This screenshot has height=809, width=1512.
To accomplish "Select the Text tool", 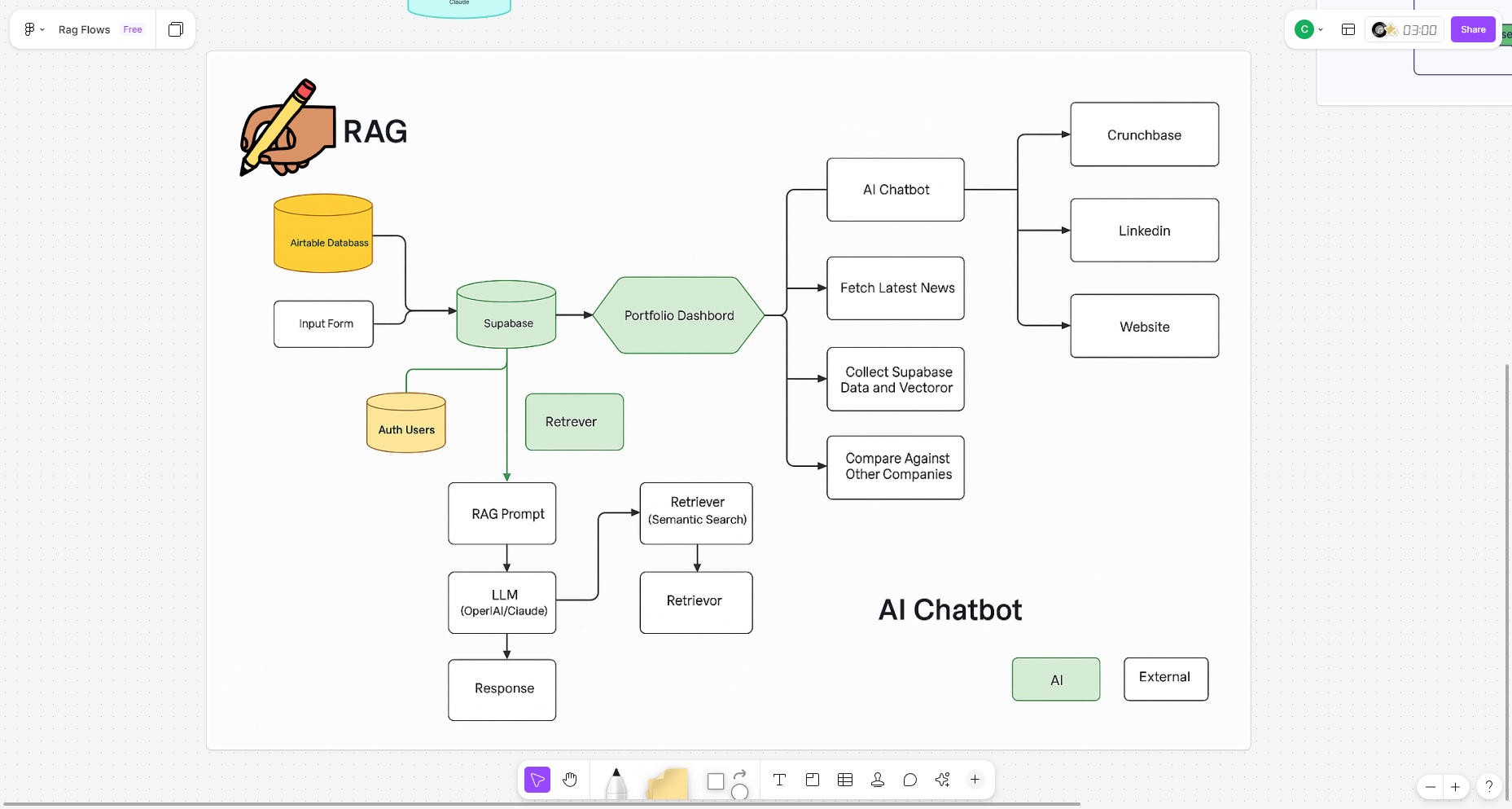I will click(779, 780).
